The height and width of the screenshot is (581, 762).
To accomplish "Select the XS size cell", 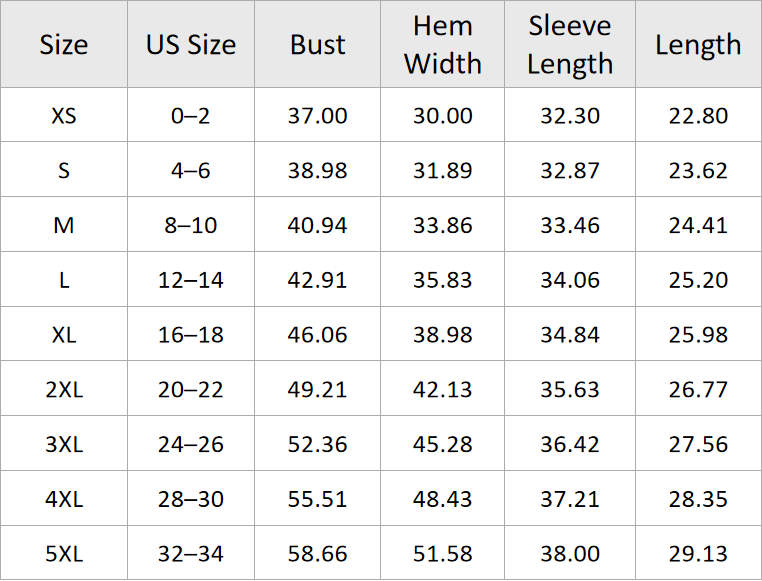I will 64,116.
